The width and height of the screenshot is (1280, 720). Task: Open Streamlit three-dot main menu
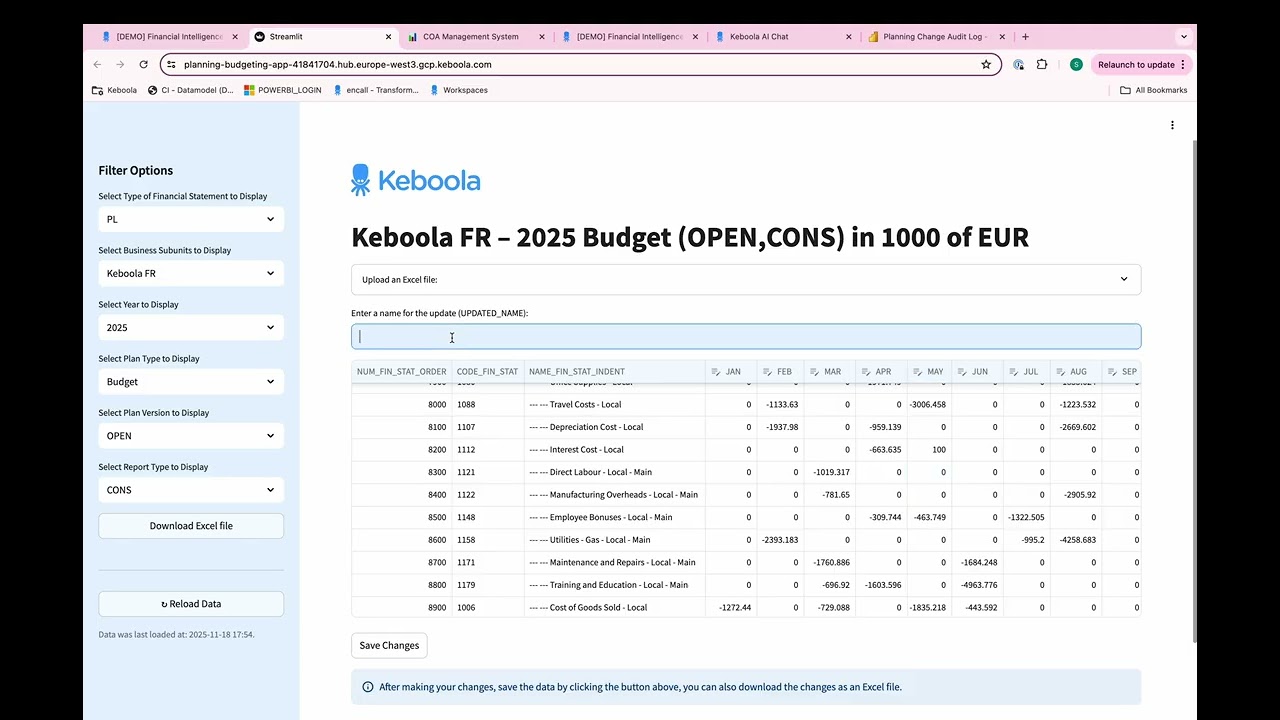1172,125
